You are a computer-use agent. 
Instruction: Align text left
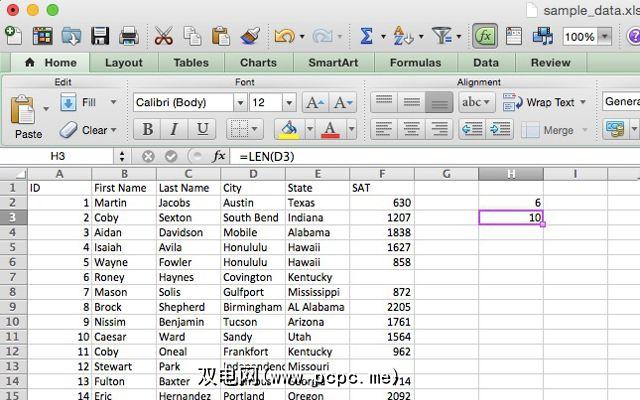tap(384, 129)
